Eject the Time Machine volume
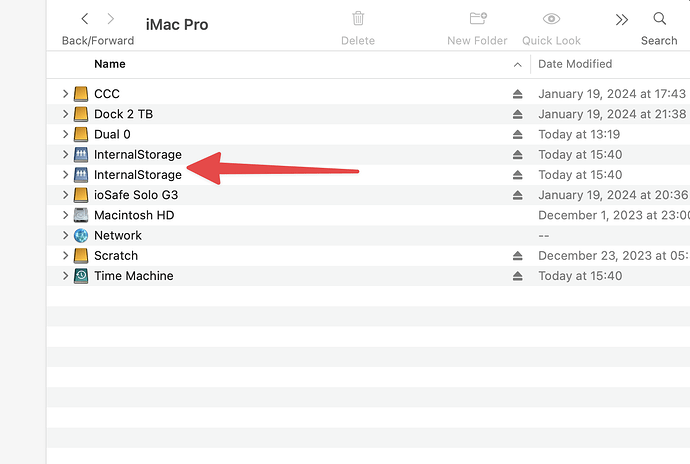Screen dimensions: 690x464 pyautogui.click(x=517, y=276)
